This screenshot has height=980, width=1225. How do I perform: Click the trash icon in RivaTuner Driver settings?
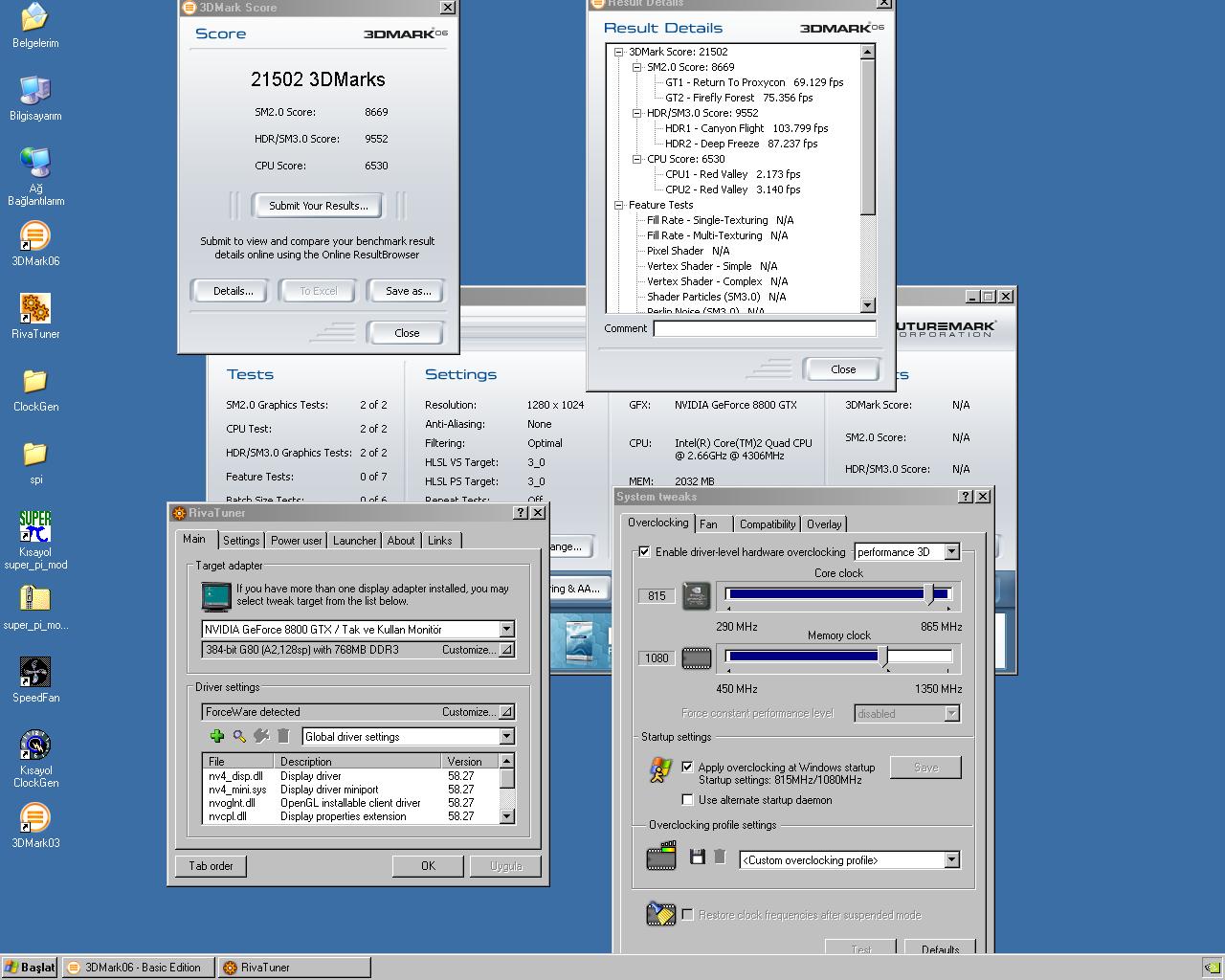pyautogui.click(x=283, y=736)
